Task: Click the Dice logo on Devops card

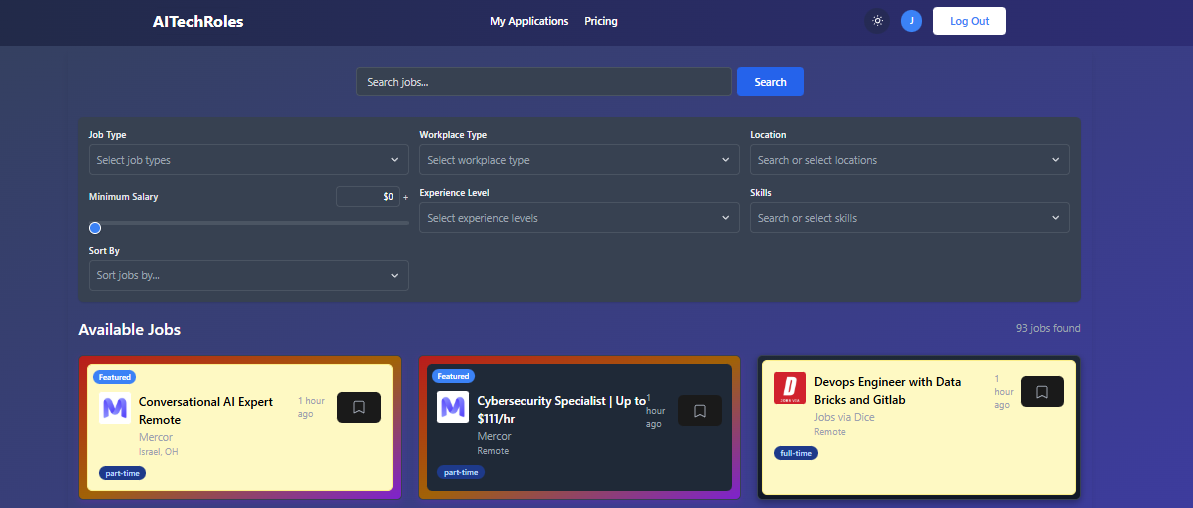Action: [790, 389]
